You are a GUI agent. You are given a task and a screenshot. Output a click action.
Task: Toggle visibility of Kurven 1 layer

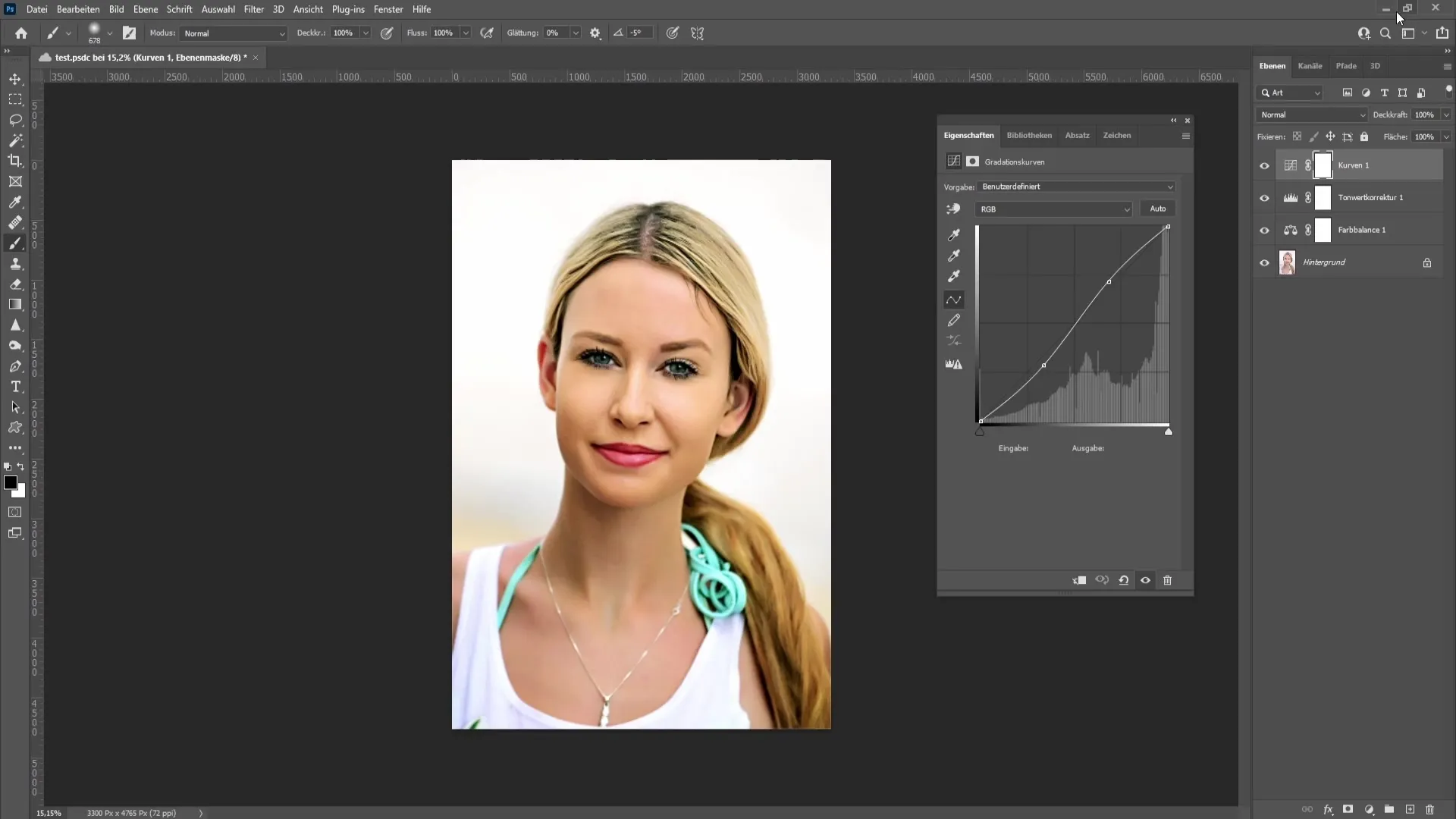1264,165
